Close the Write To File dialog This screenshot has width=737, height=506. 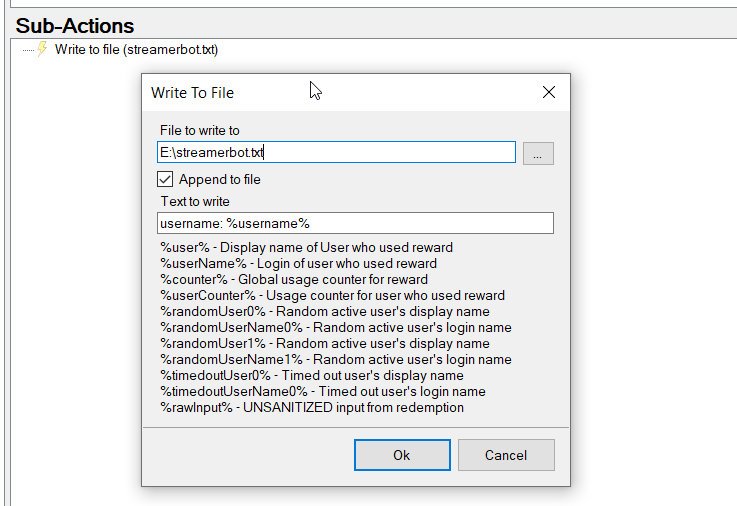[548, 92]
